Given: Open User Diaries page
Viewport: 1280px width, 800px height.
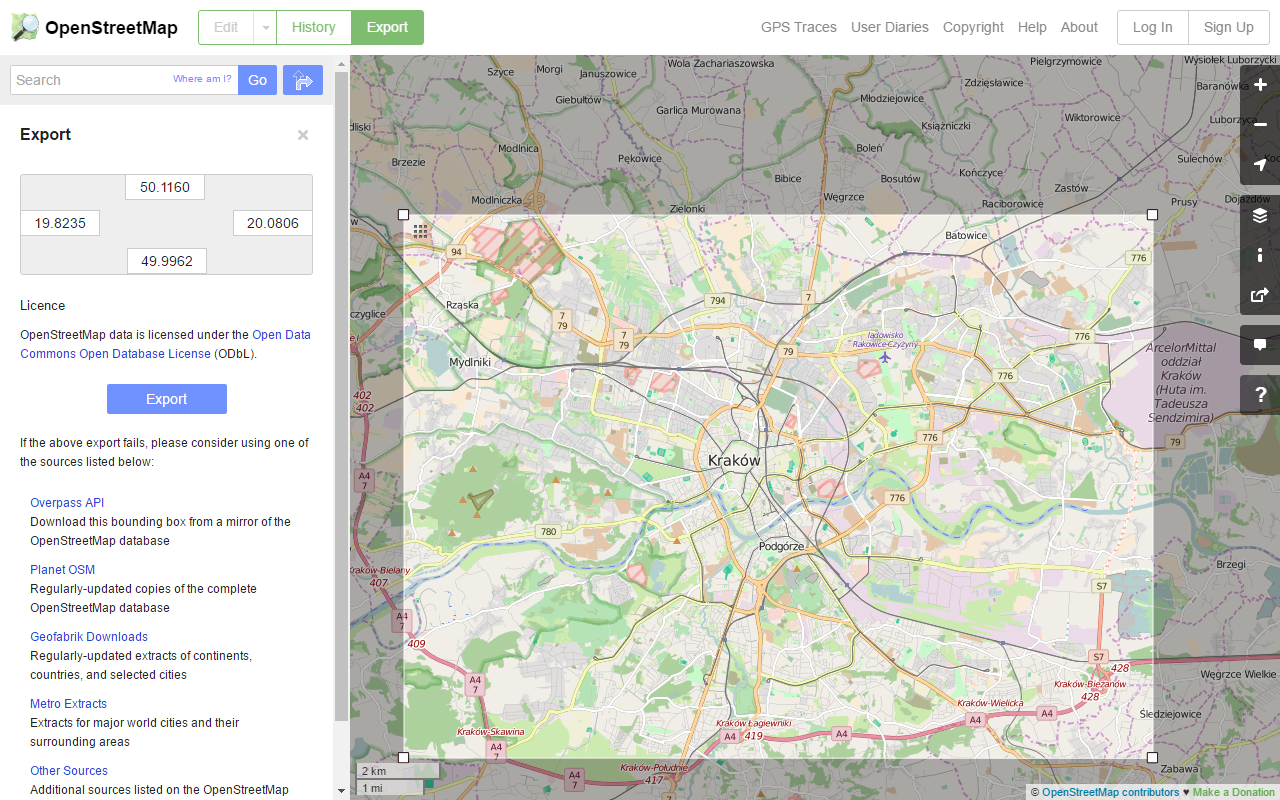Looking at the screenshot, I should [x=890, y=27].
